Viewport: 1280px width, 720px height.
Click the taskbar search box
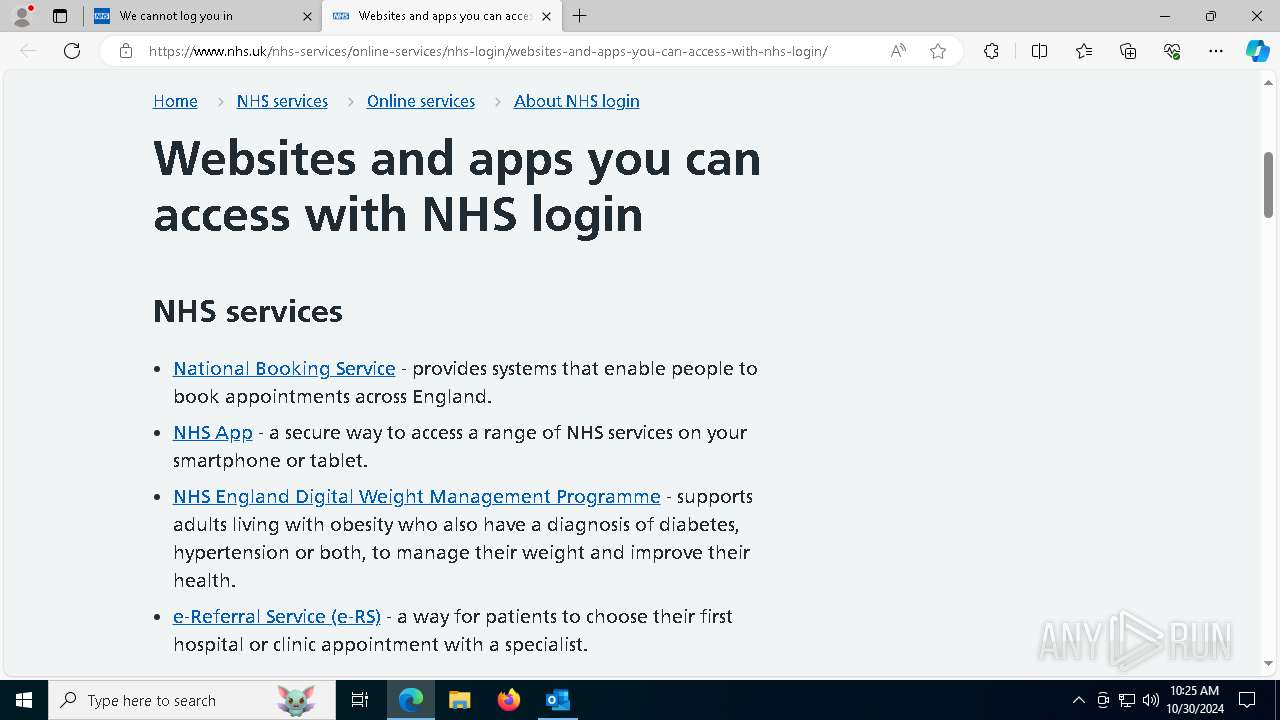click(192, 700)
